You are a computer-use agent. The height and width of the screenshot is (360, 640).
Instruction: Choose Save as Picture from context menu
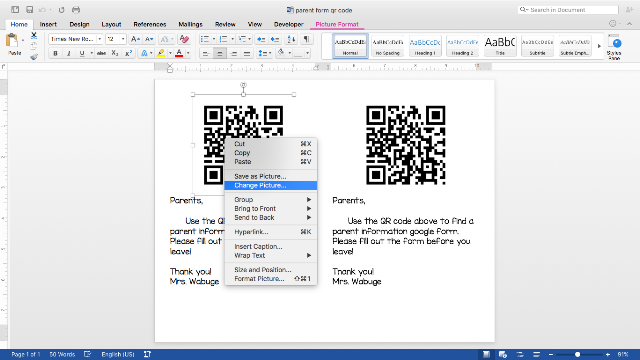(271, 176)
